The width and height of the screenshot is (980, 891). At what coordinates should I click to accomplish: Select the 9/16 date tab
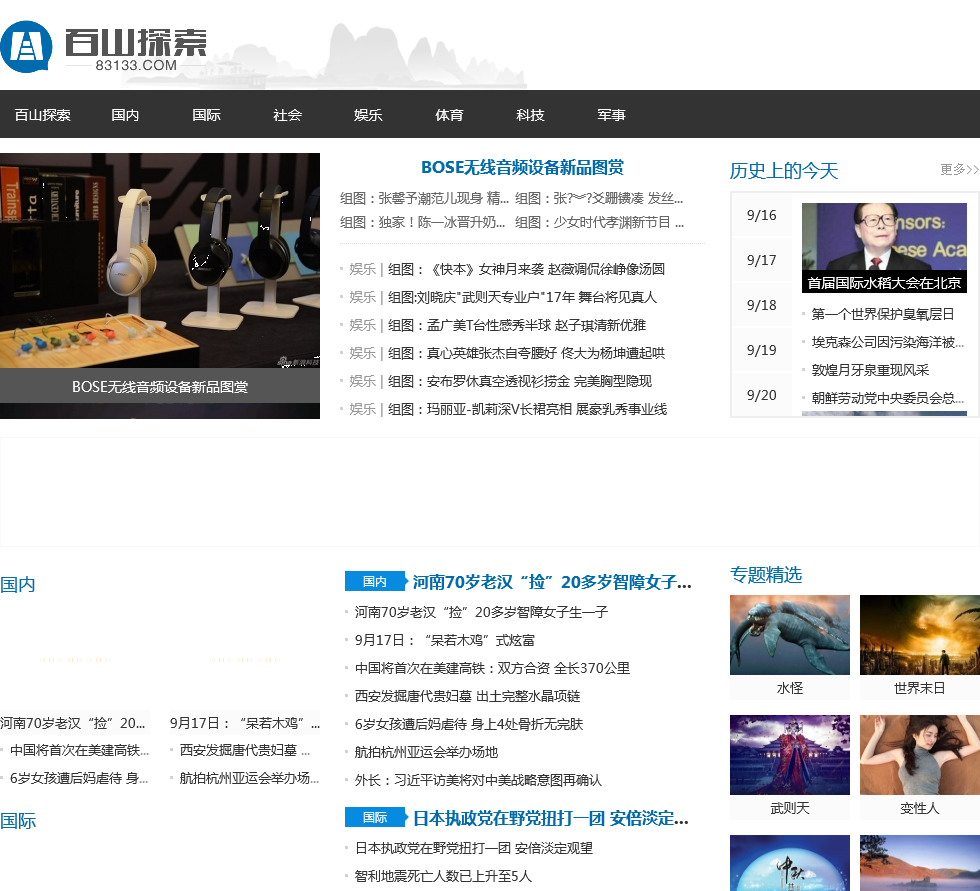pos(761,215)
